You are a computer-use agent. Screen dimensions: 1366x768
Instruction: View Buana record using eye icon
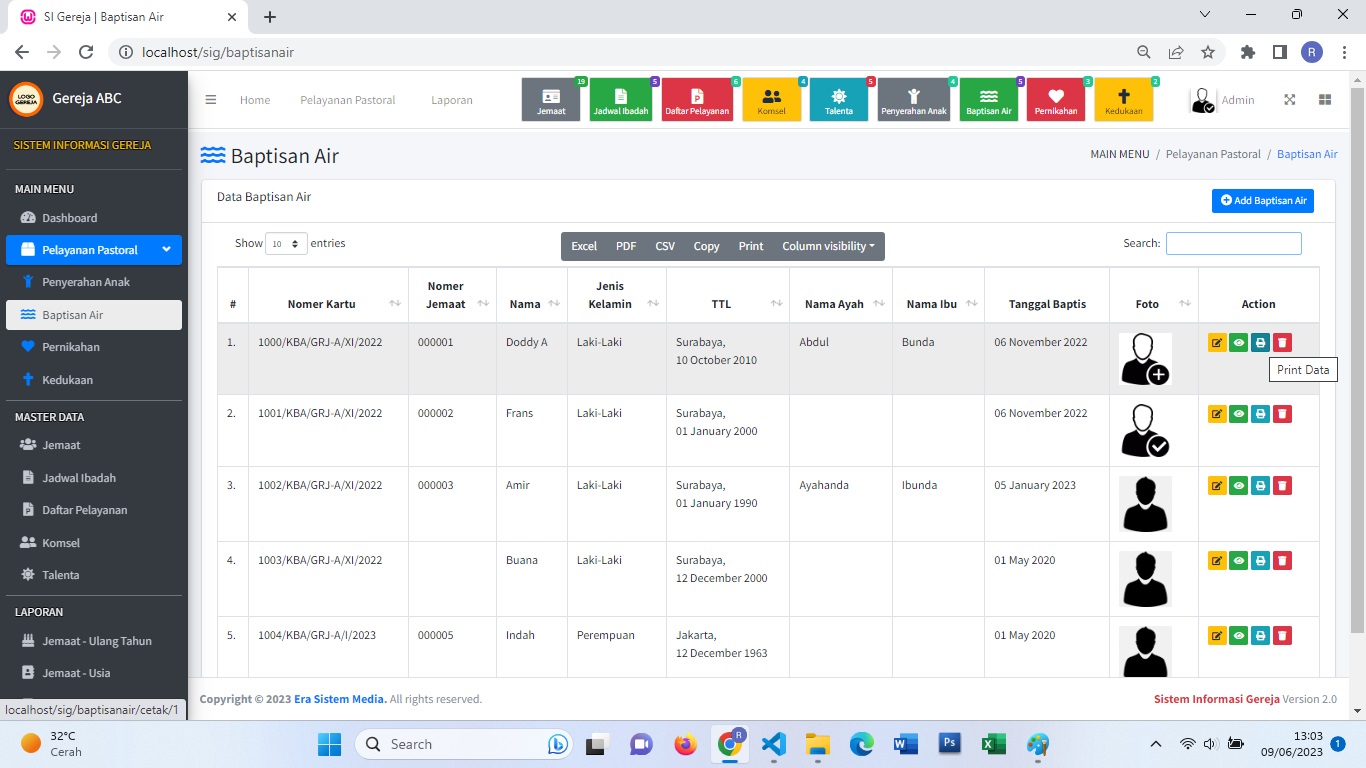tap(1238, 561)
